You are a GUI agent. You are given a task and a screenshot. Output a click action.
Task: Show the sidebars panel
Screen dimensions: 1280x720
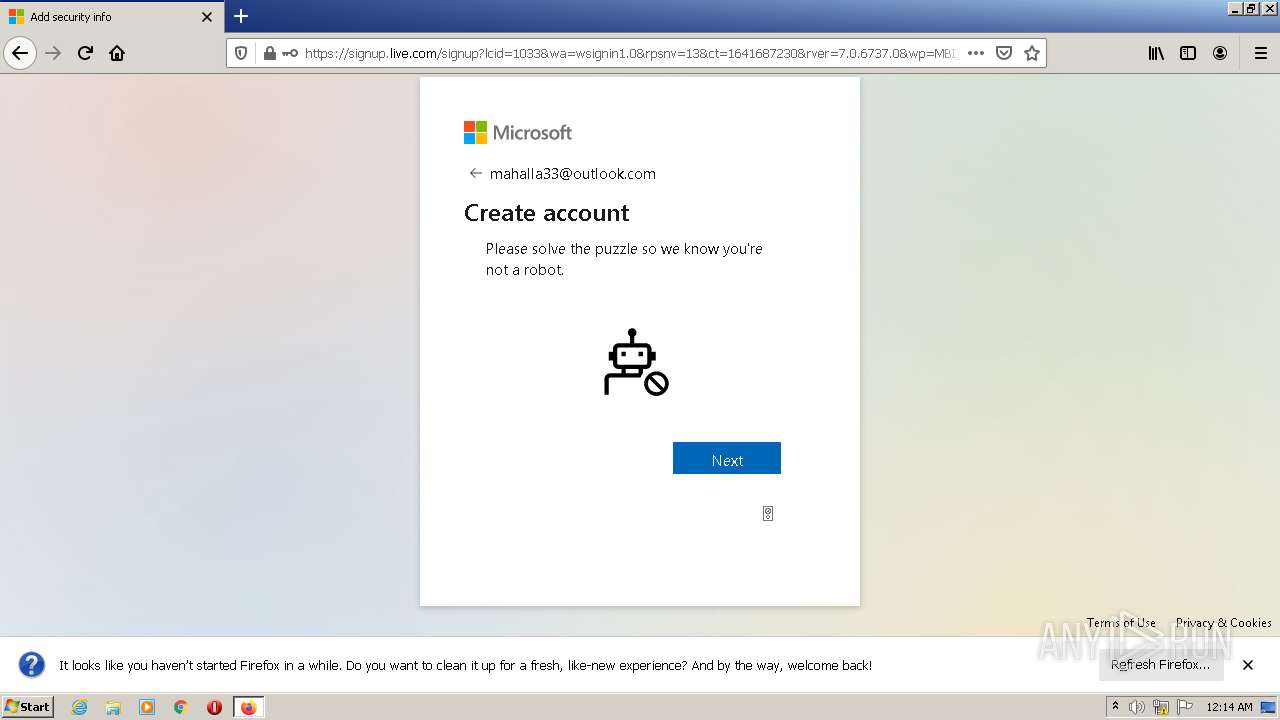(1188, 53)
